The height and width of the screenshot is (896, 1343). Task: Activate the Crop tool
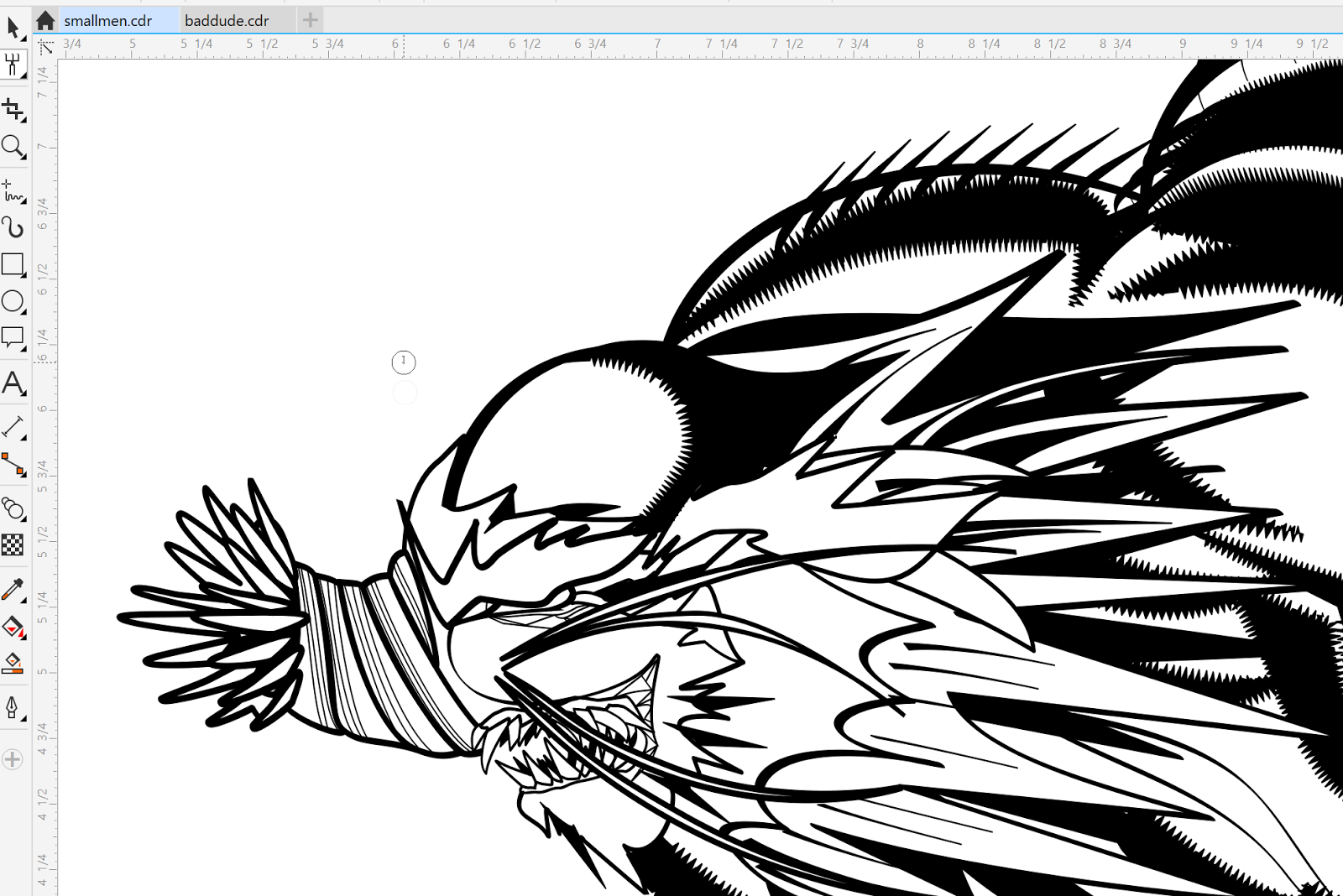click(13, 109)
